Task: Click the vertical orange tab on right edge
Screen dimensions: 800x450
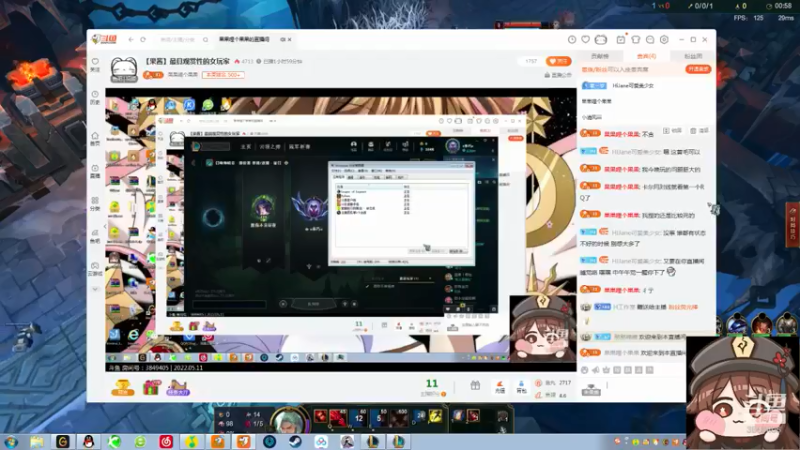Action: pos(793,225)
